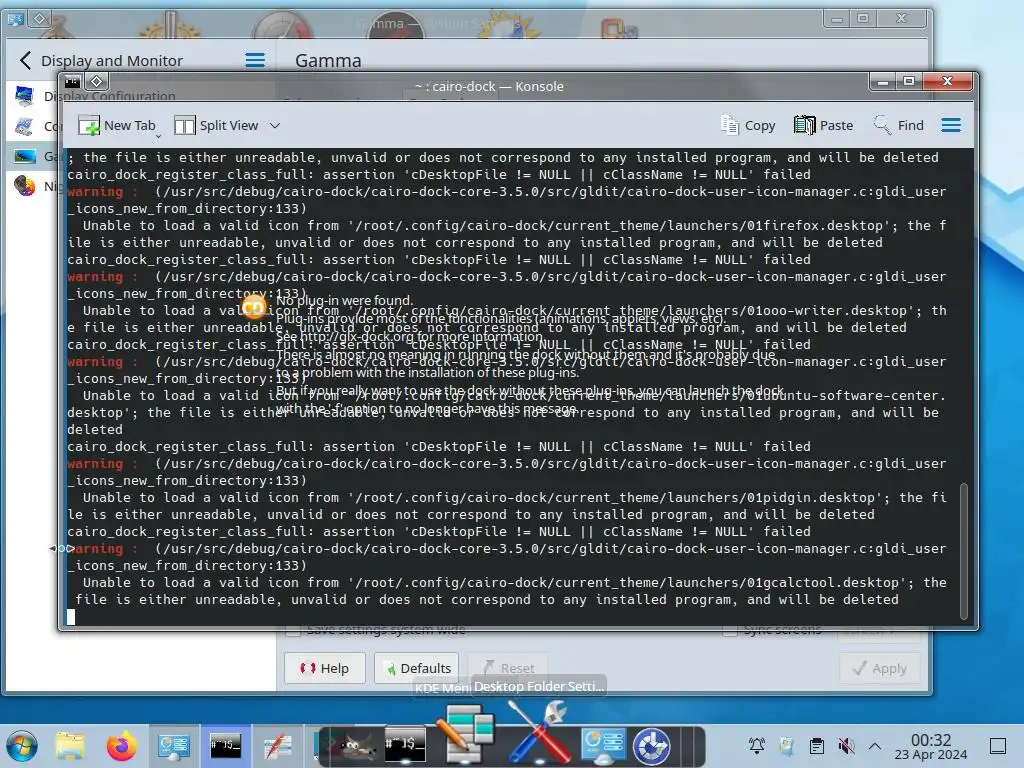The image size is (1024, 768).
Task: Click the muted volume tray icon
Action: 846,746
